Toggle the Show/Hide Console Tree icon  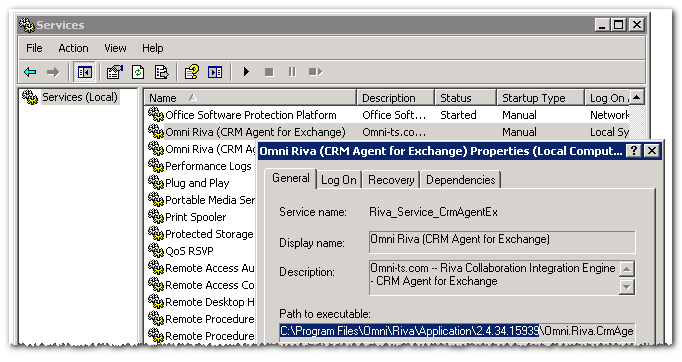tap(84, 72)
